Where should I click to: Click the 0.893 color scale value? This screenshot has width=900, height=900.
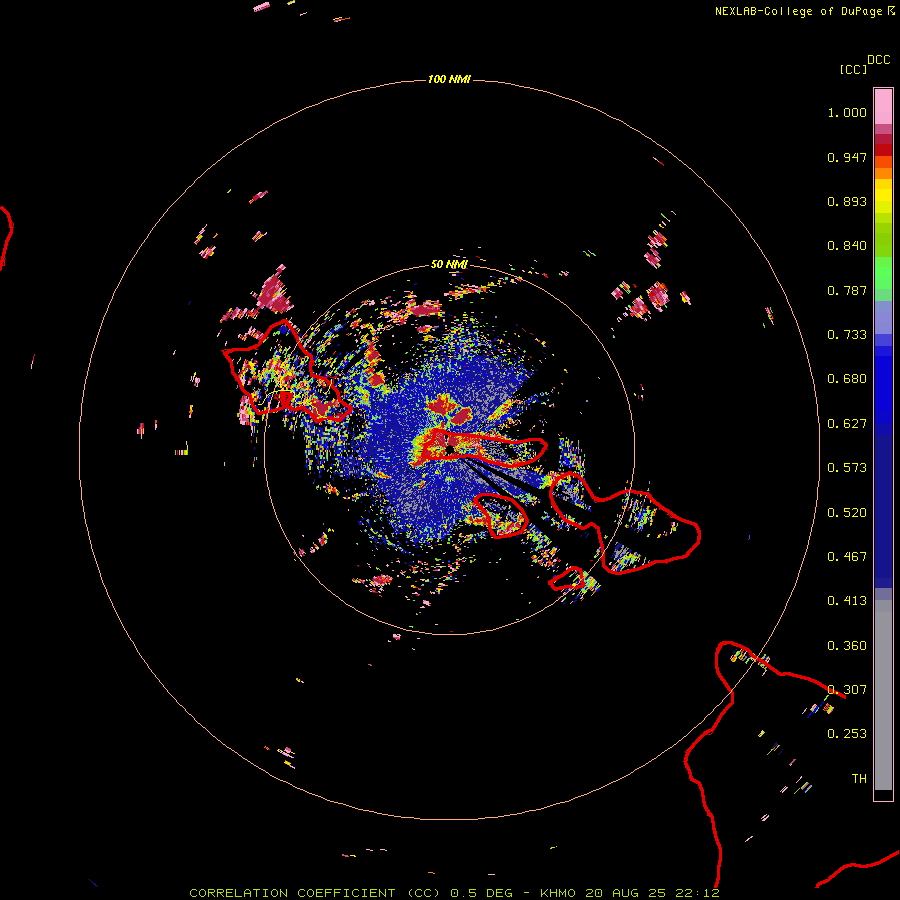point(847,201)
